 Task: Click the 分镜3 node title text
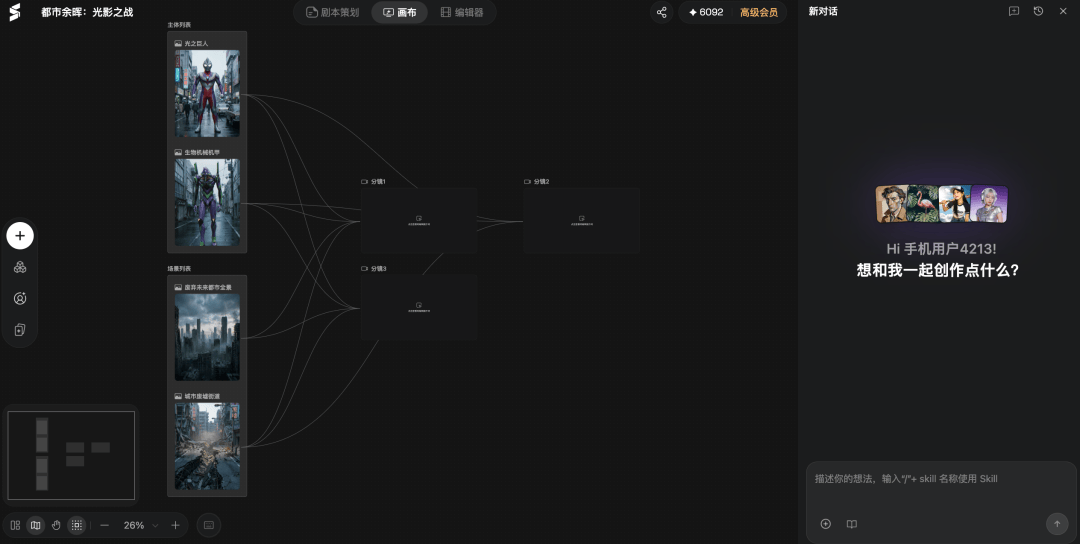pos(378,269)
